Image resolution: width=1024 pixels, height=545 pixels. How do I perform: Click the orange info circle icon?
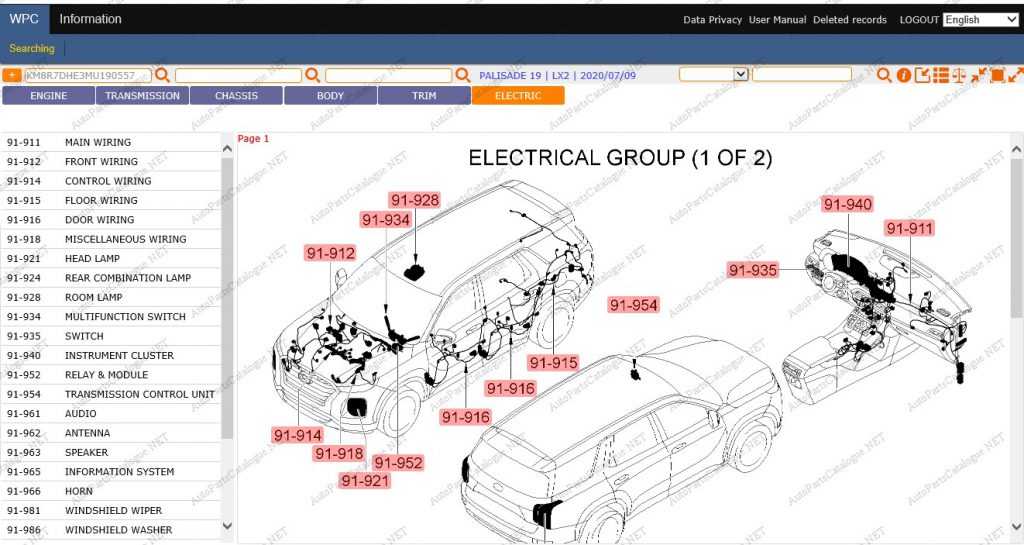904,75
